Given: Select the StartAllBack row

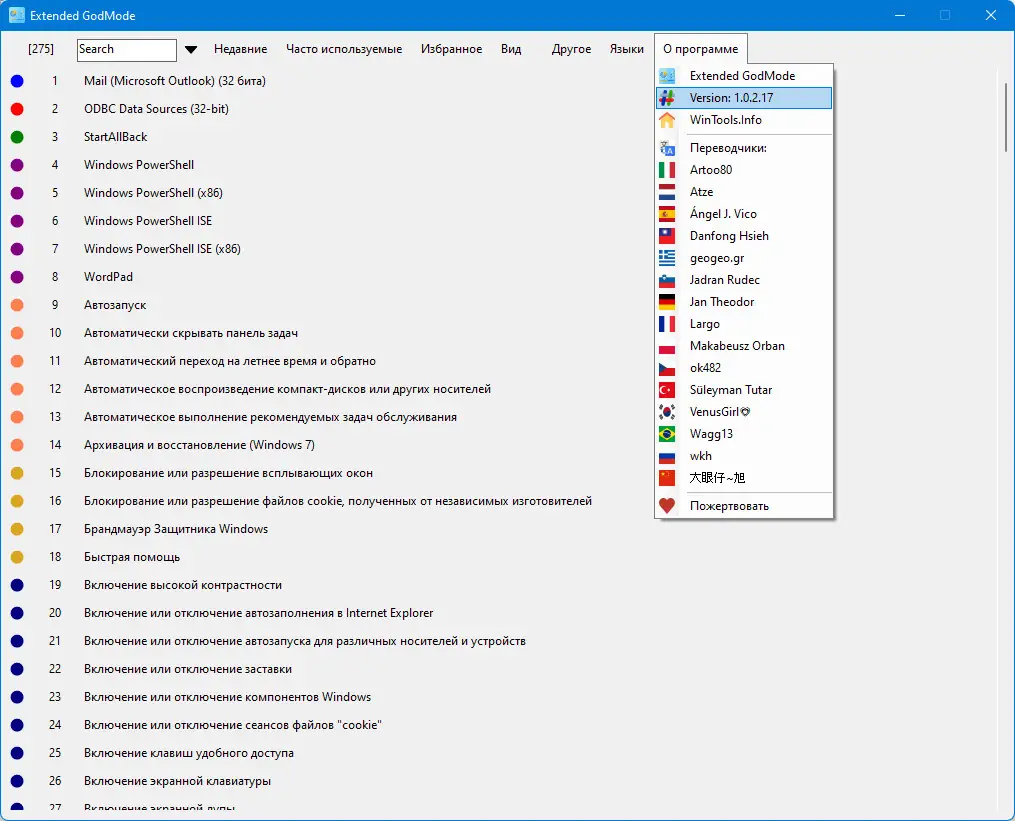Looking at the screenshot, I should [x=115, y=137].
